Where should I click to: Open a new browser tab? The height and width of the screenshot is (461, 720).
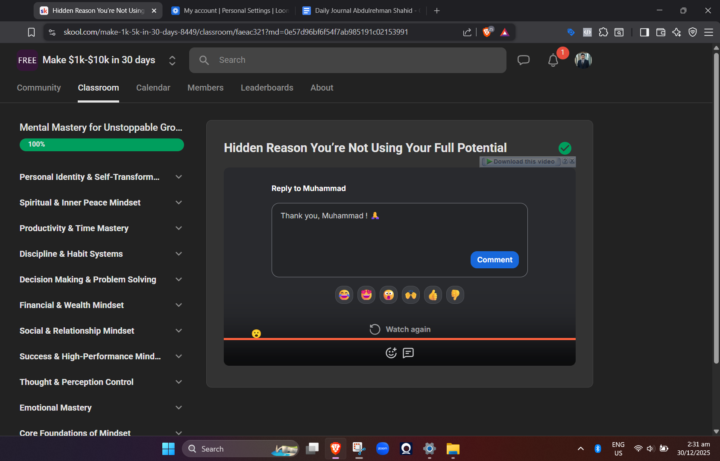(x=437, y=11)
